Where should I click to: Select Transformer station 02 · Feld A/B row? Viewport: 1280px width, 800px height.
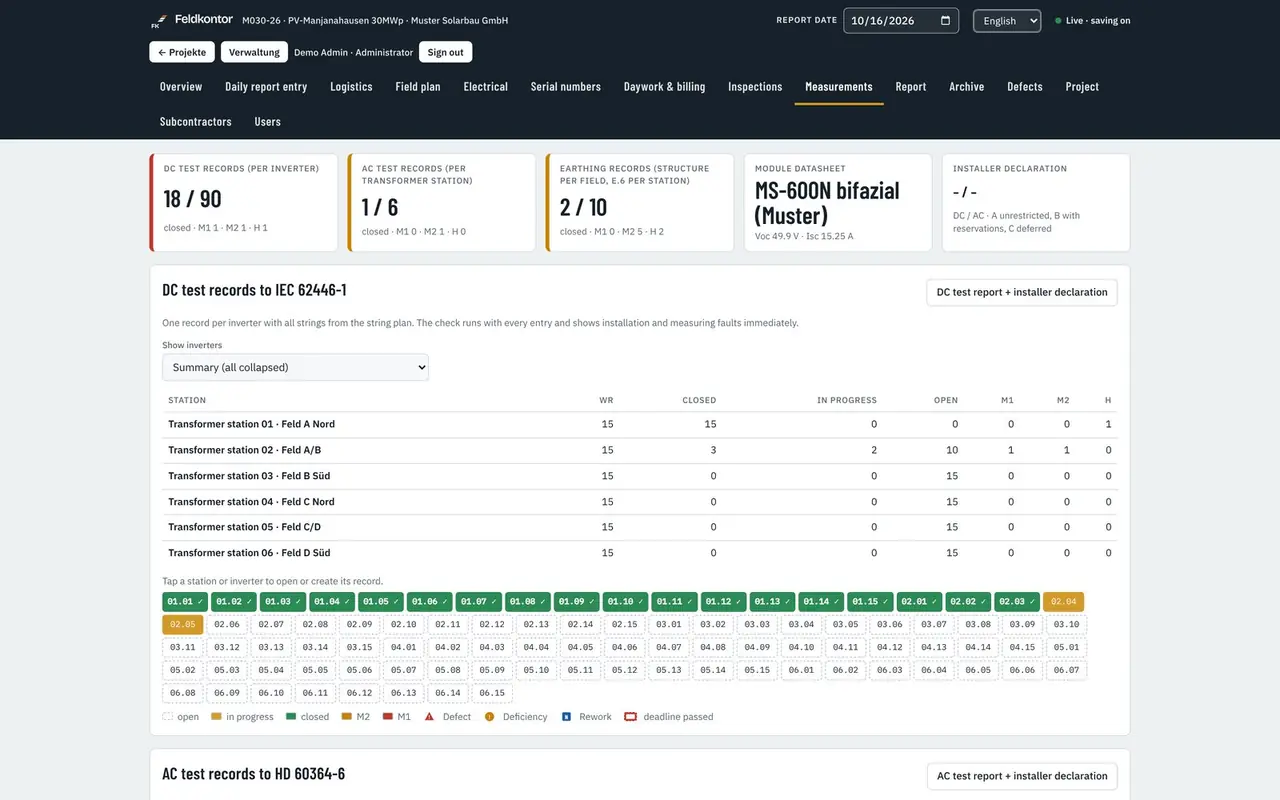[x=640, y=450]
